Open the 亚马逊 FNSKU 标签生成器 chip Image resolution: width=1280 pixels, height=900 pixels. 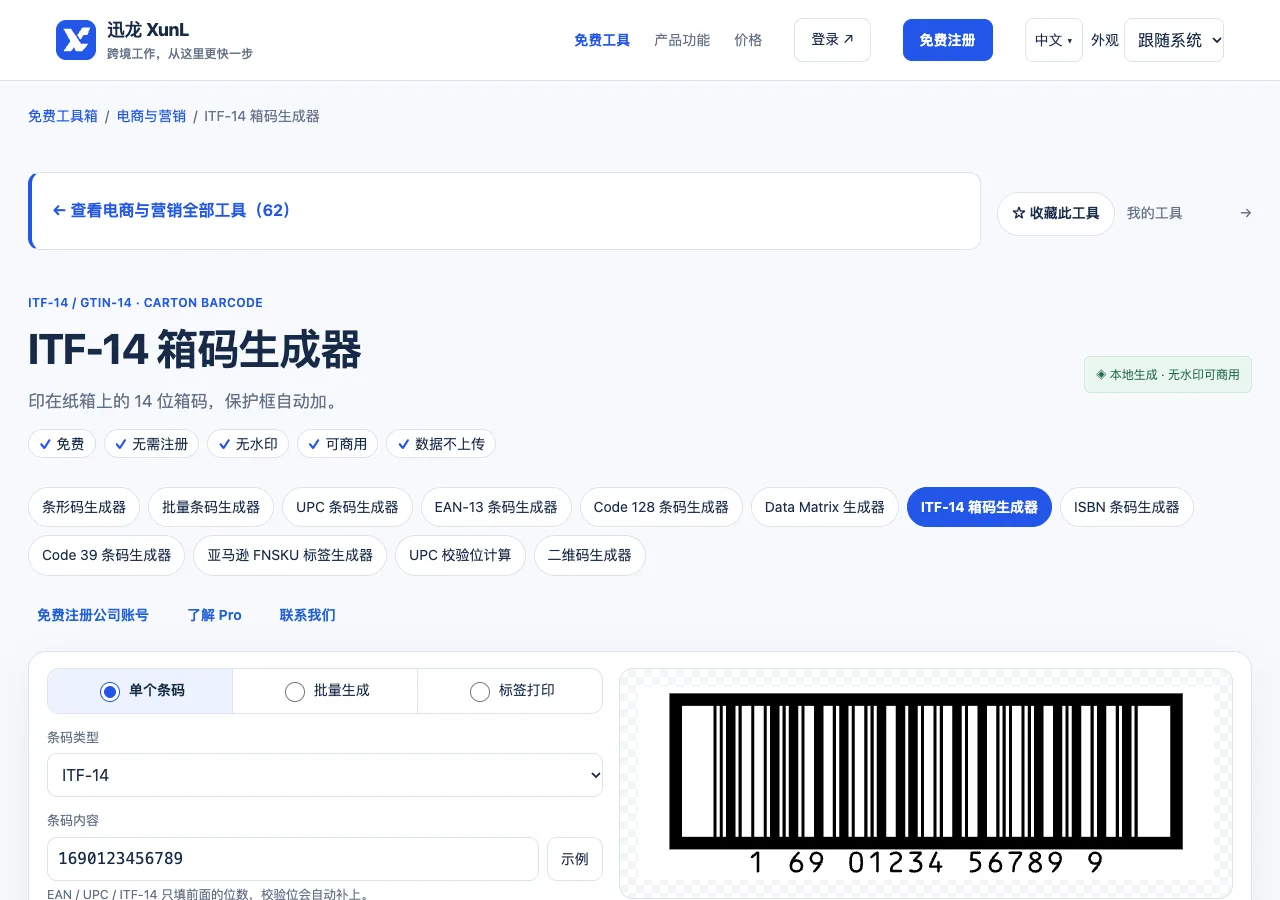coord(290,555)
